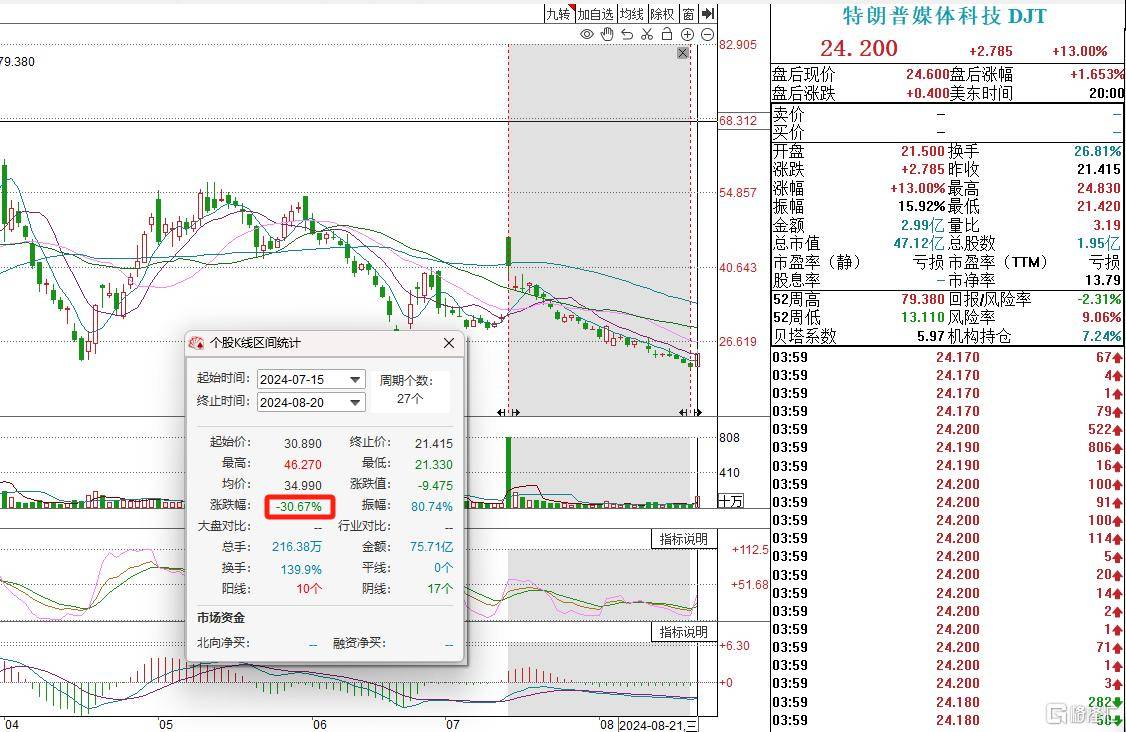Click the 总手 value 216.38万
The image size is (1126, 732).
tap(297, 547)
